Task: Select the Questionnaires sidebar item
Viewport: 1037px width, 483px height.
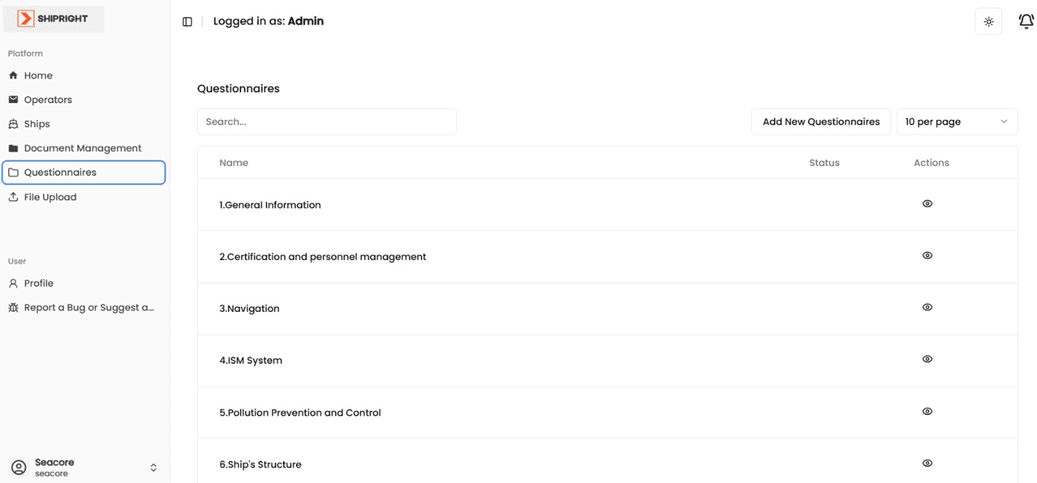Action: (60, 172)
